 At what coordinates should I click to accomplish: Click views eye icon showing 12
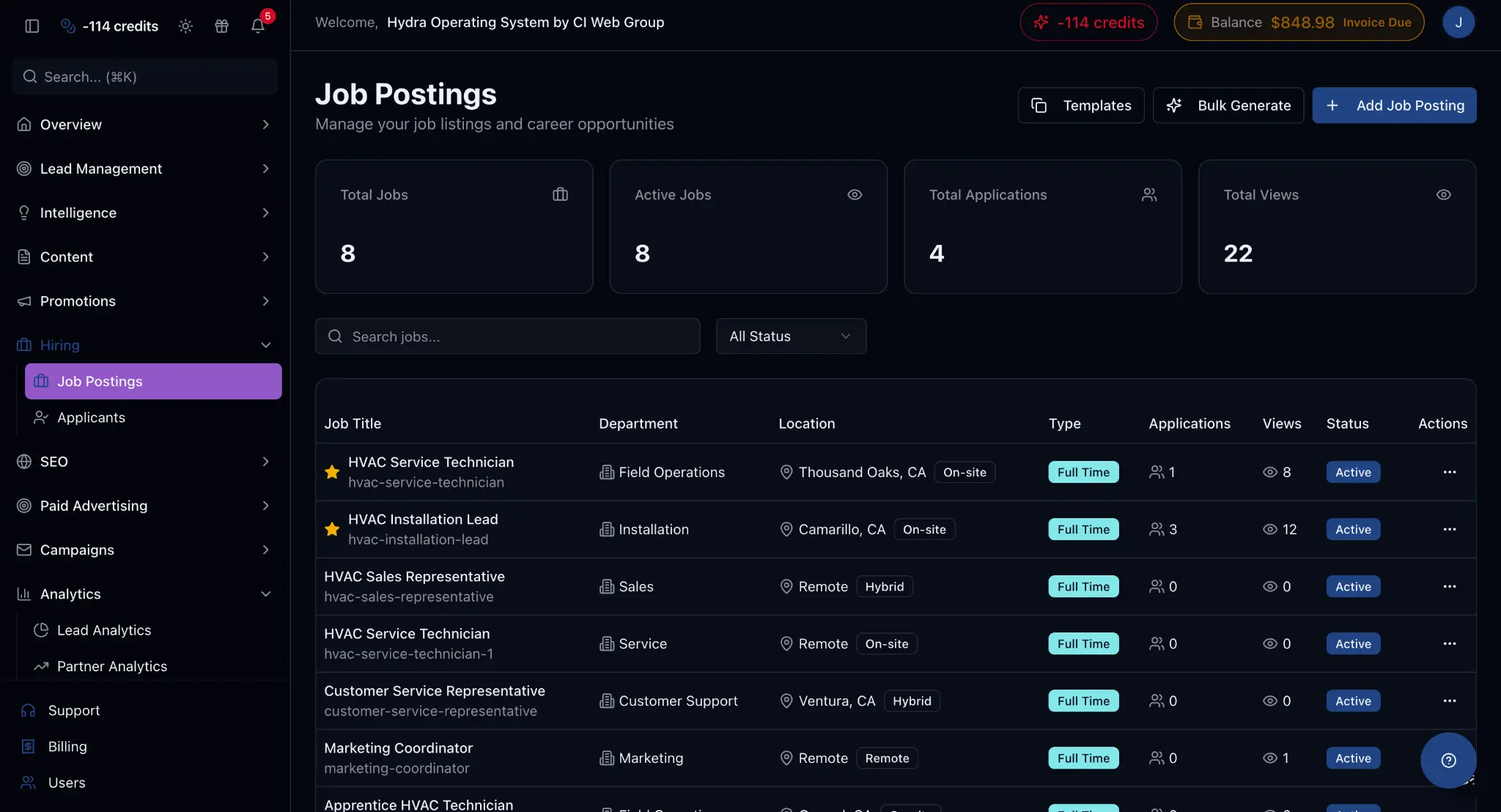point(1270,529)
